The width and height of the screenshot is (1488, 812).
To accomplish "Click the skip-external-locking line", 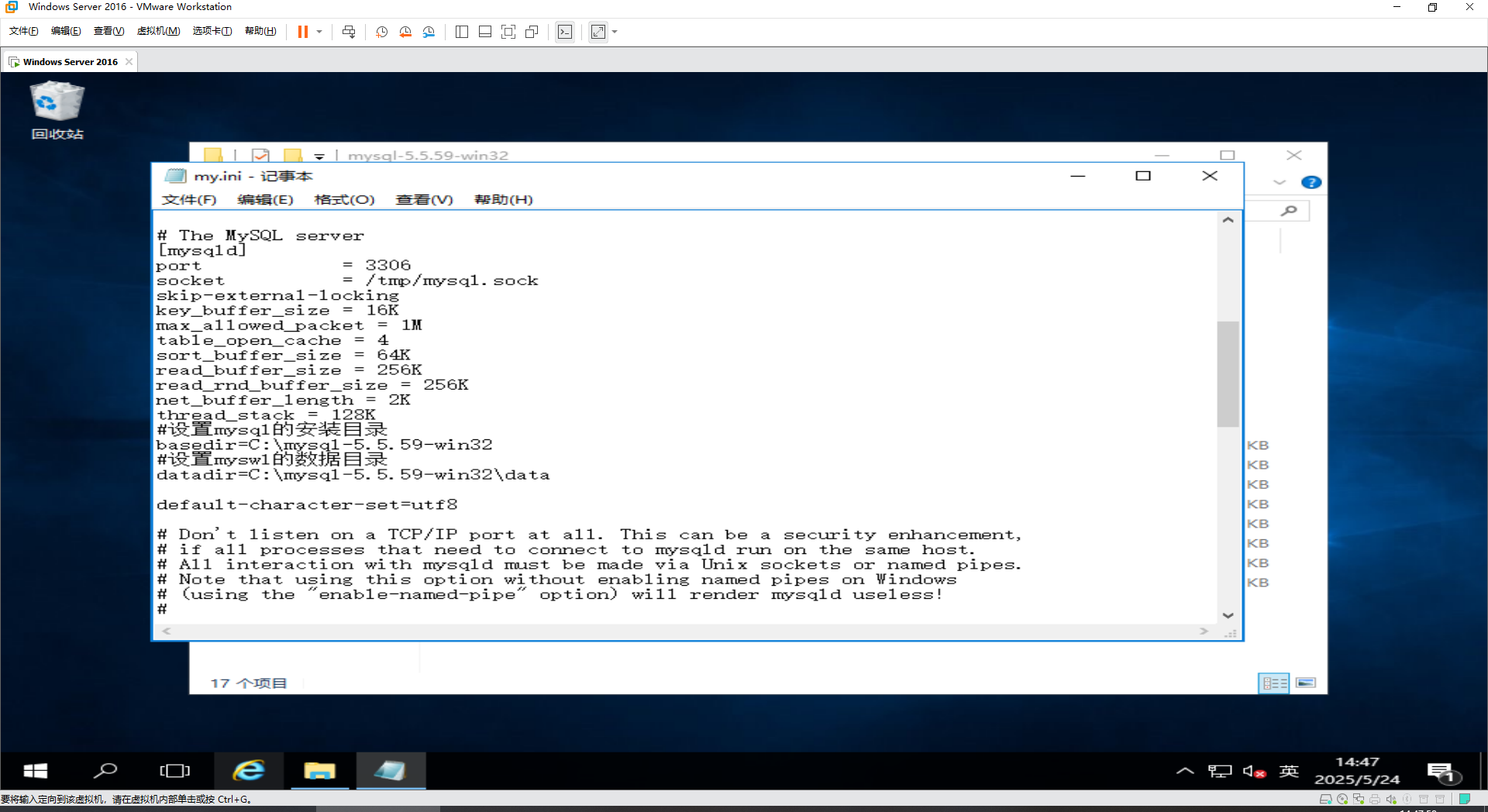I will (277, 295).
